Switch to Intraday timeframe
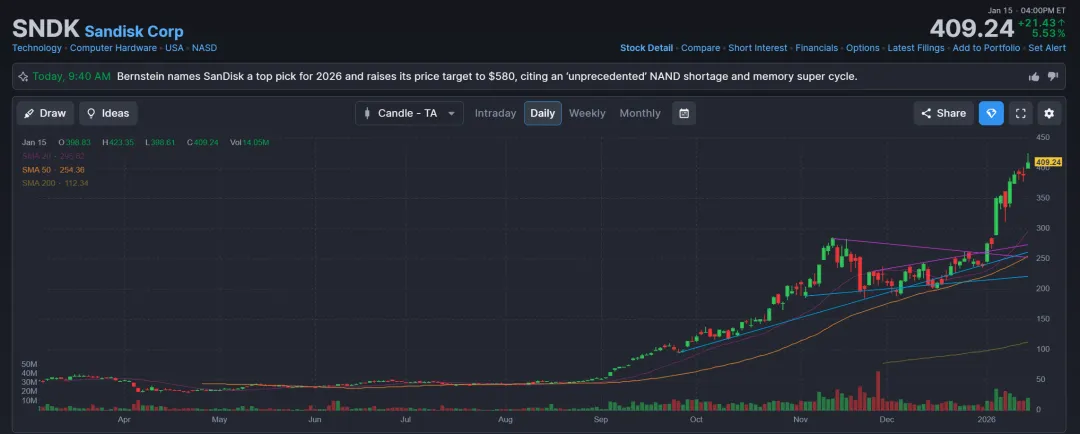Screen dimensions: 1080x434 point(495,114)
